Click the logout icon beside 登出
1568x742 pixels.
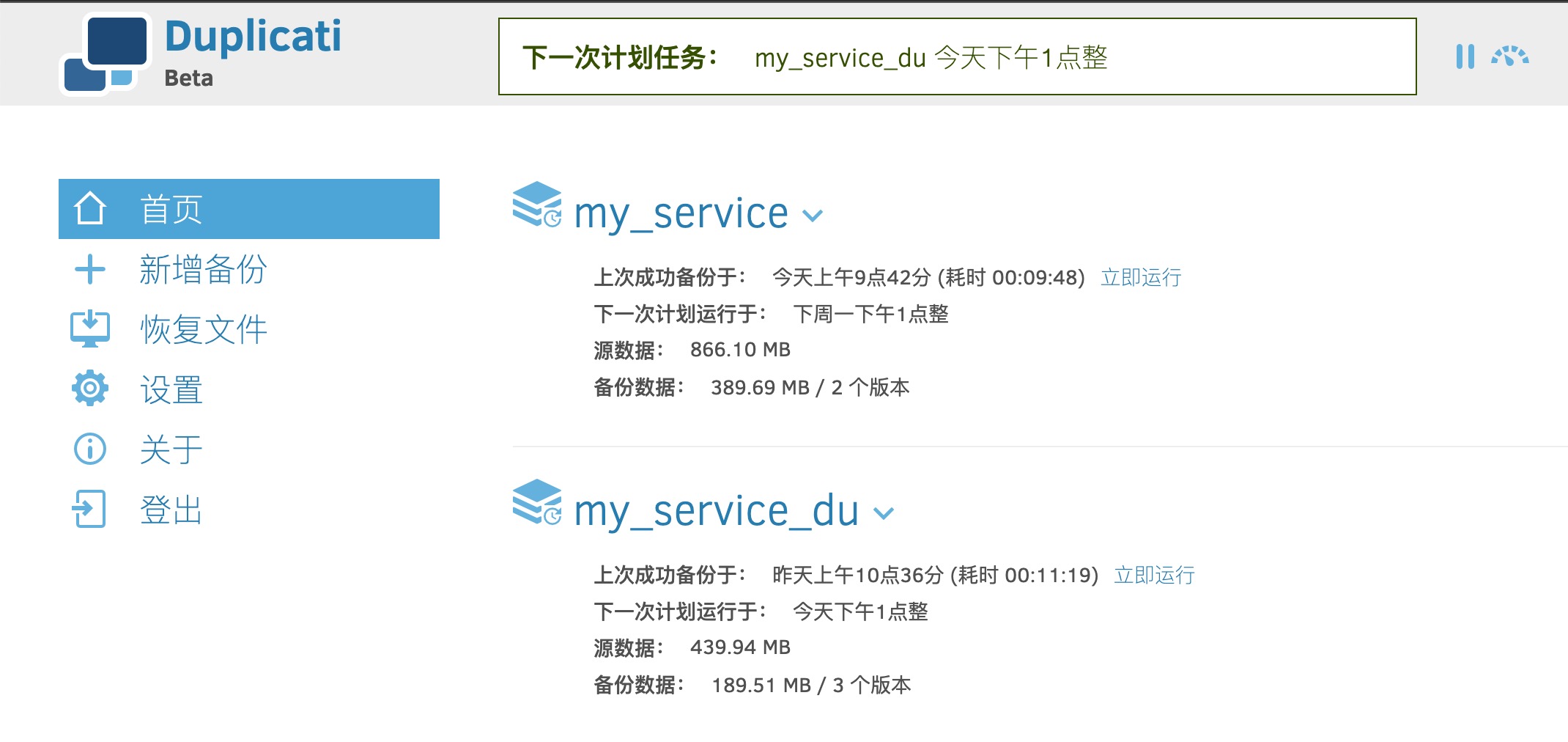[89, 509]
